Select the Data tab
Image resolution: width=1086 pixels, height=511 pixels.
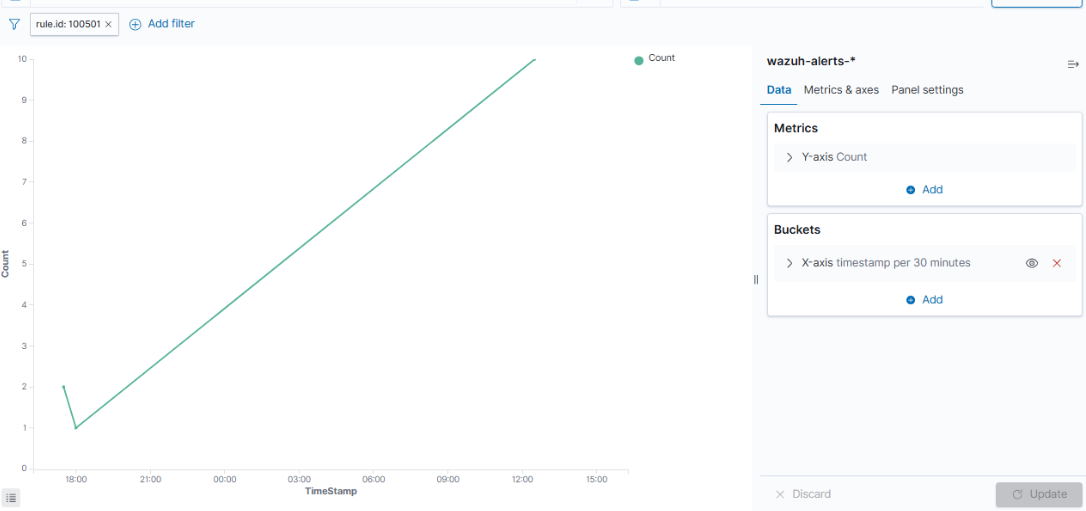(x=778, y=90)
